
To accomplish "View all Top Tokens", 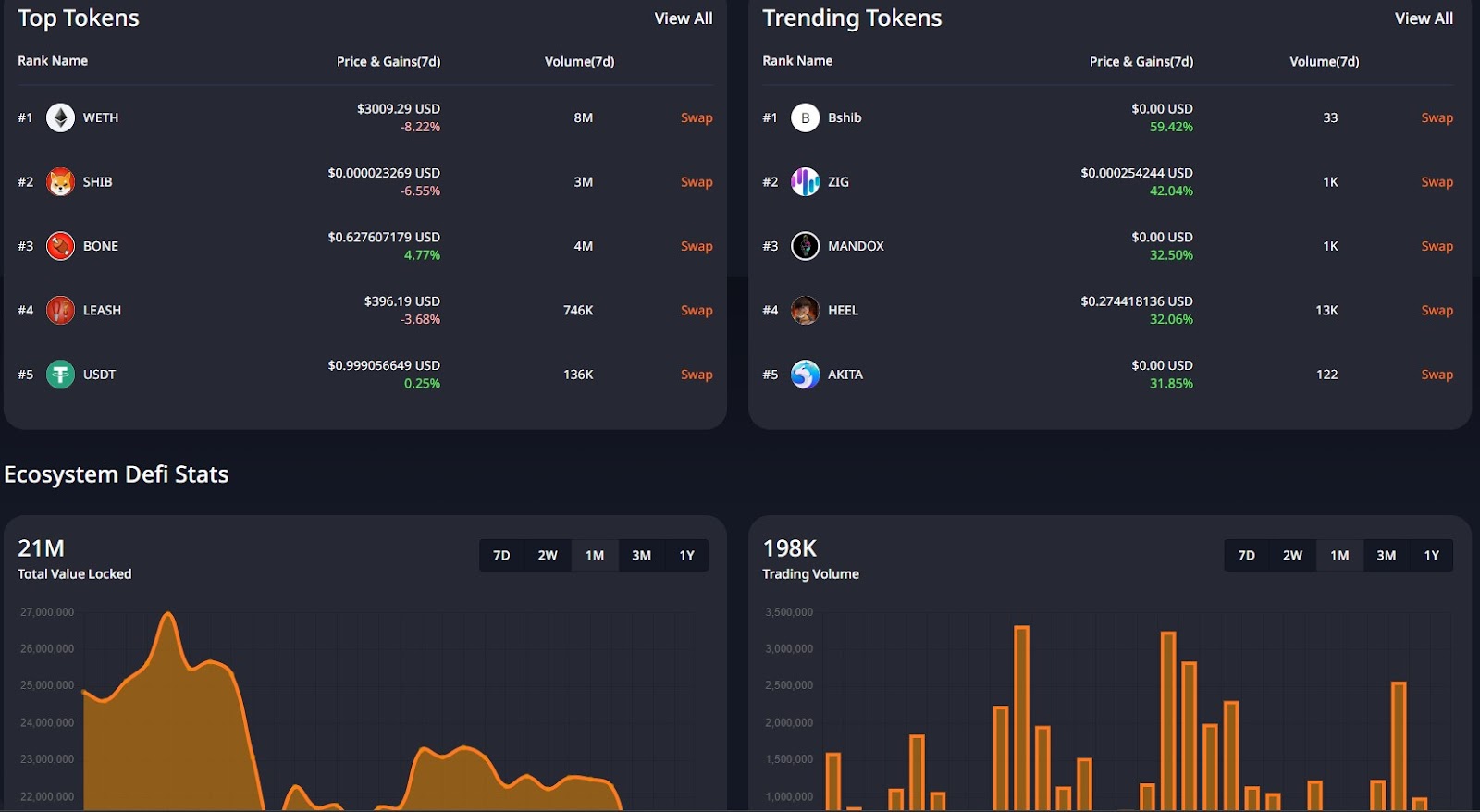I will pos(684,18).
